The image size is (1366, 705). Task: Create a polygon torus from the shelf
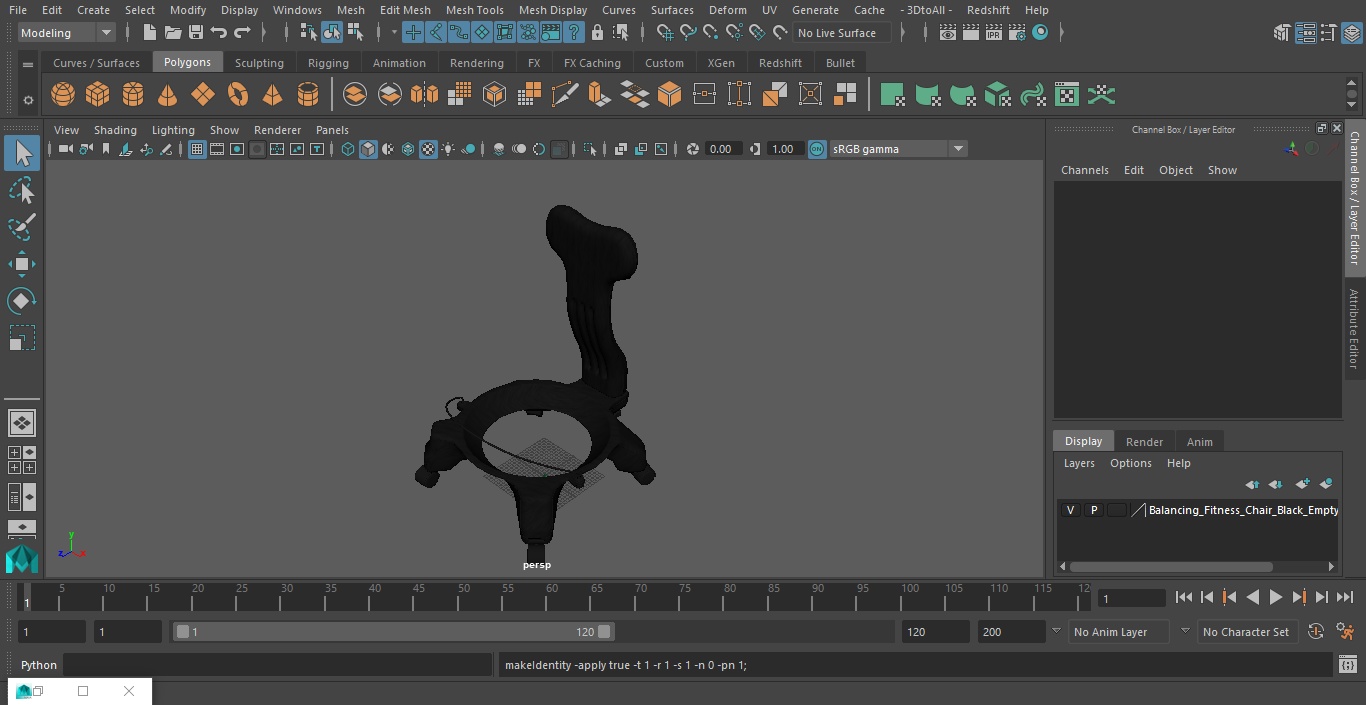click(x=238, y=95)
